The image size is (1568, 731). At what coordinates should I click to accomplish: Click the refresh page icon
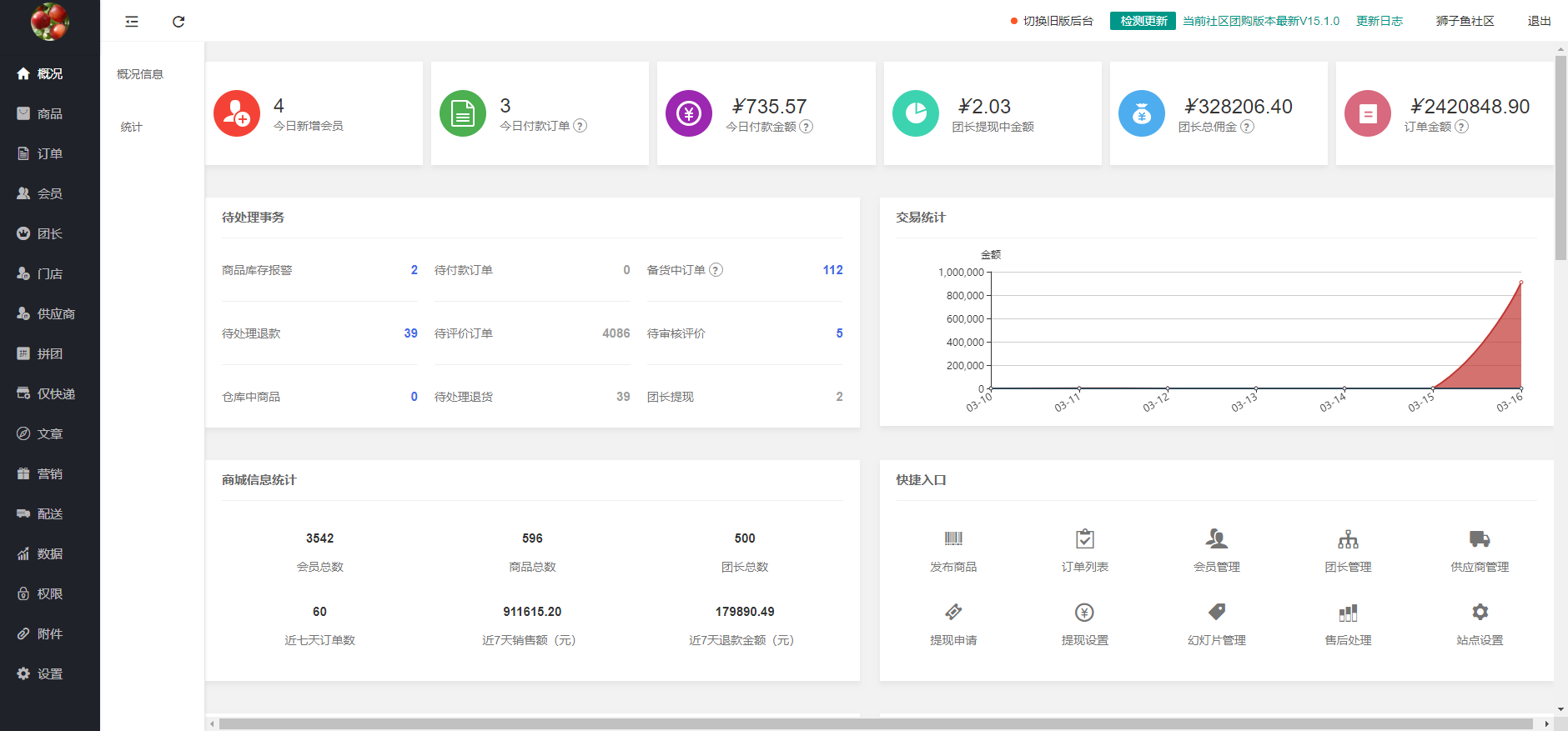(x=178, y=22)
